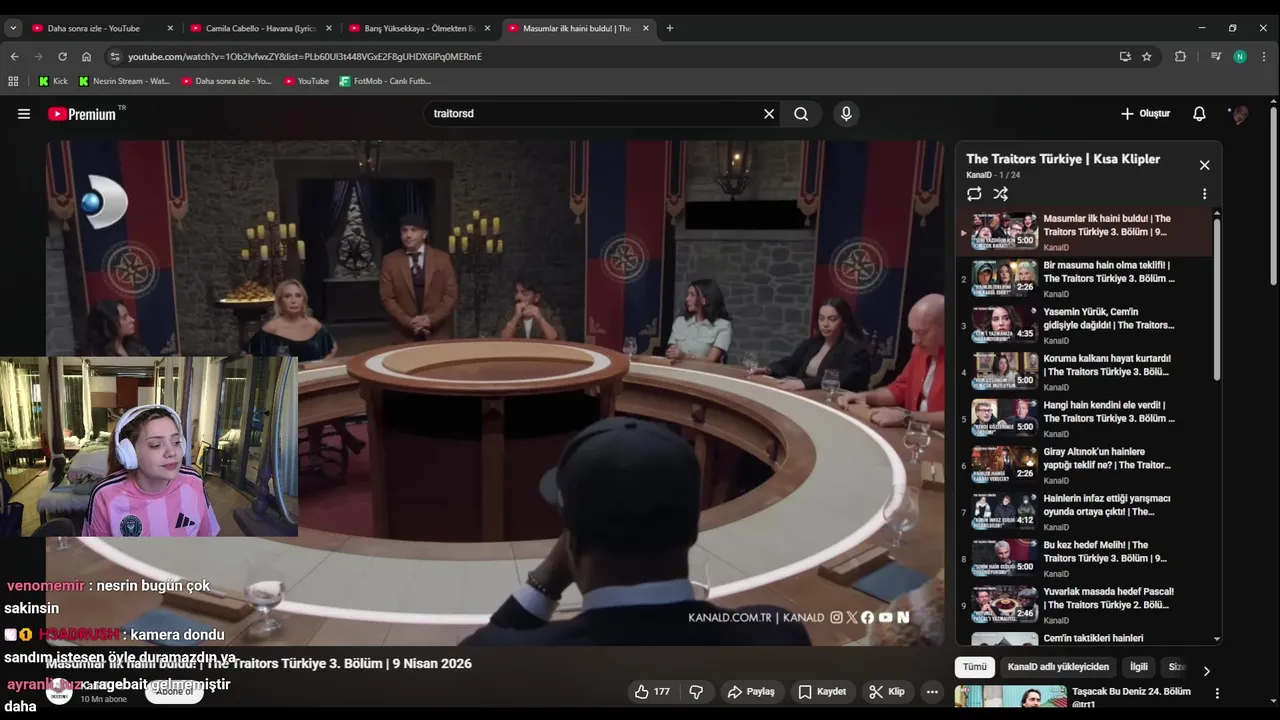Open 'Hainlerin infaz ettiği yarışmacı' video
1280x720 pixels.
point(1085,512)
